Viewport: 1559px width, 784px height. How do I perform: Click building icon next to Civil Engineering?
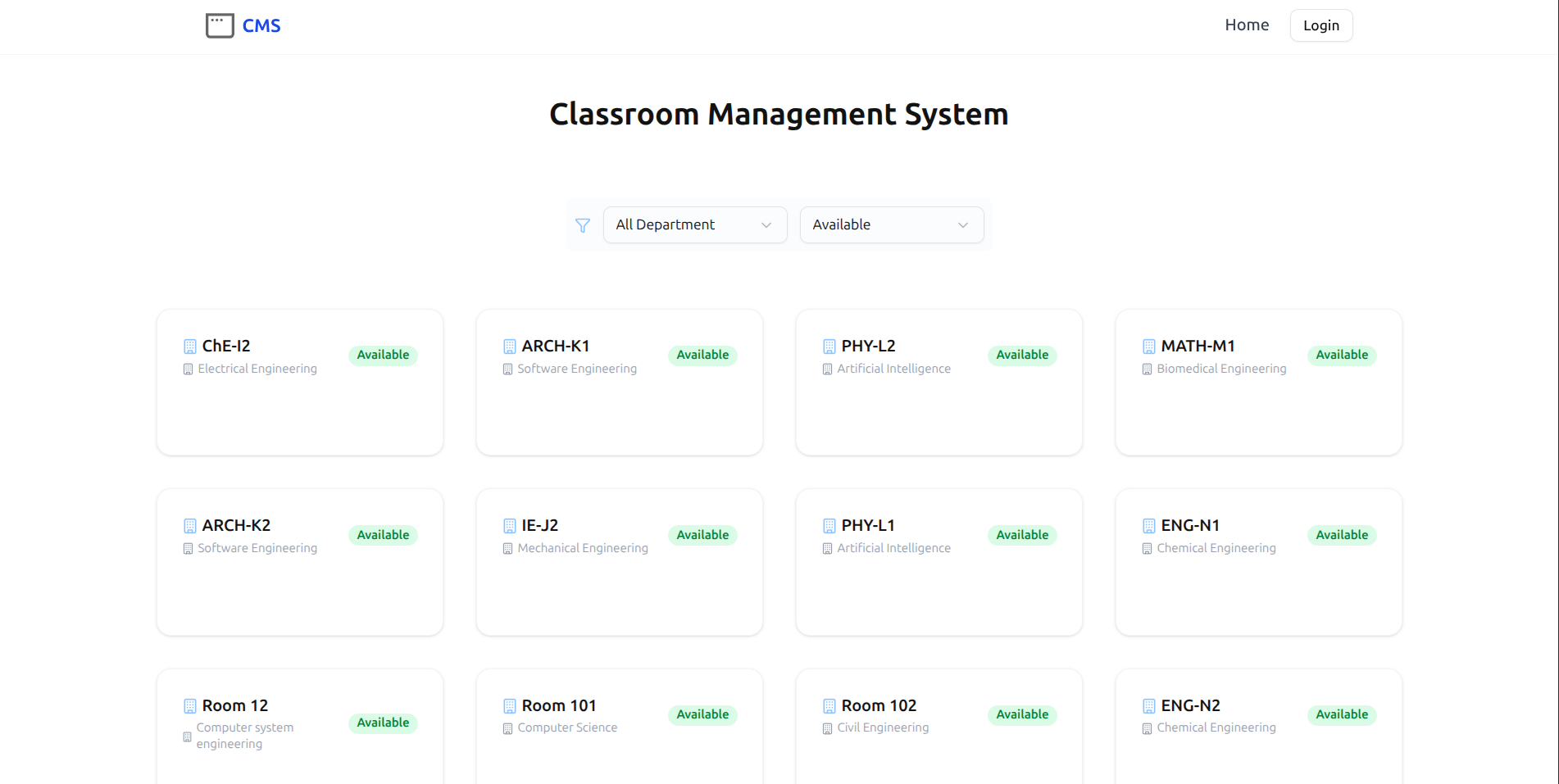point(828,728)
